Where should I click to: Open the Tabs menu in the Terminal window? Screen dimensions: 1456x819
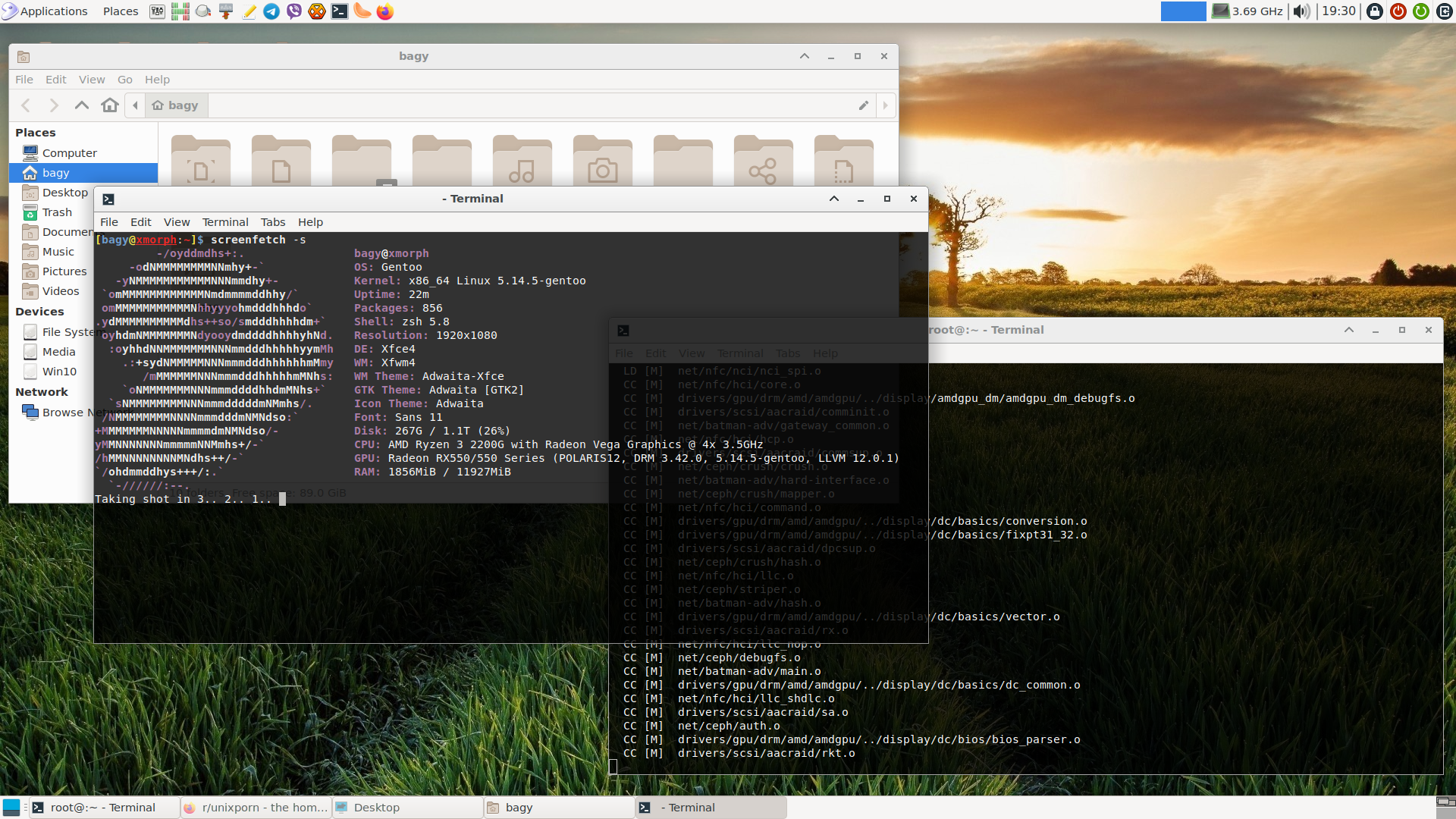pos(272,221)
